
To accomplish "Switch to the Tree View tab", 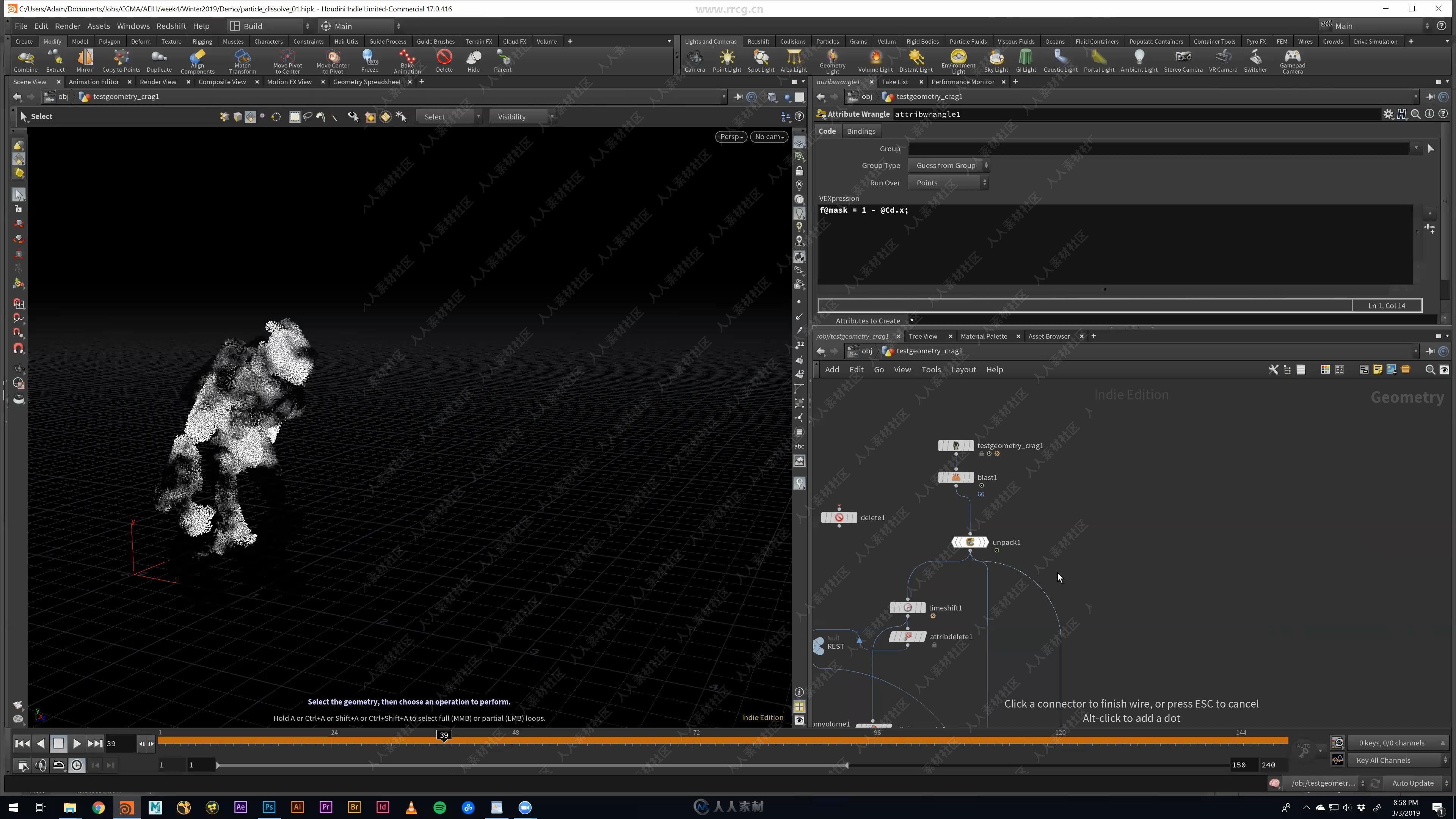I will click(x=923, y=336).
